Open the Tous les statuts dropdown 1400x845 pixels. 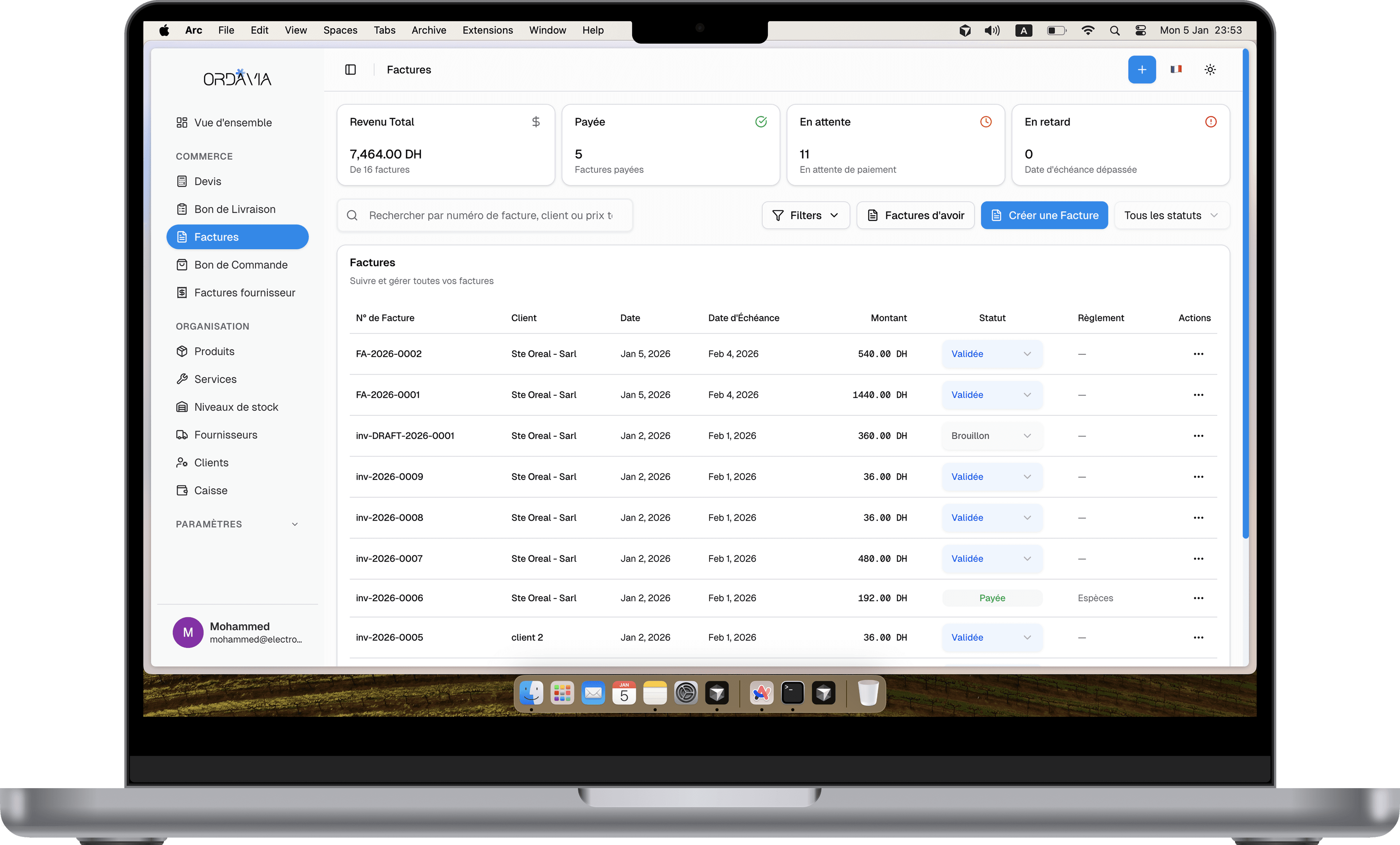point(1171,215)
